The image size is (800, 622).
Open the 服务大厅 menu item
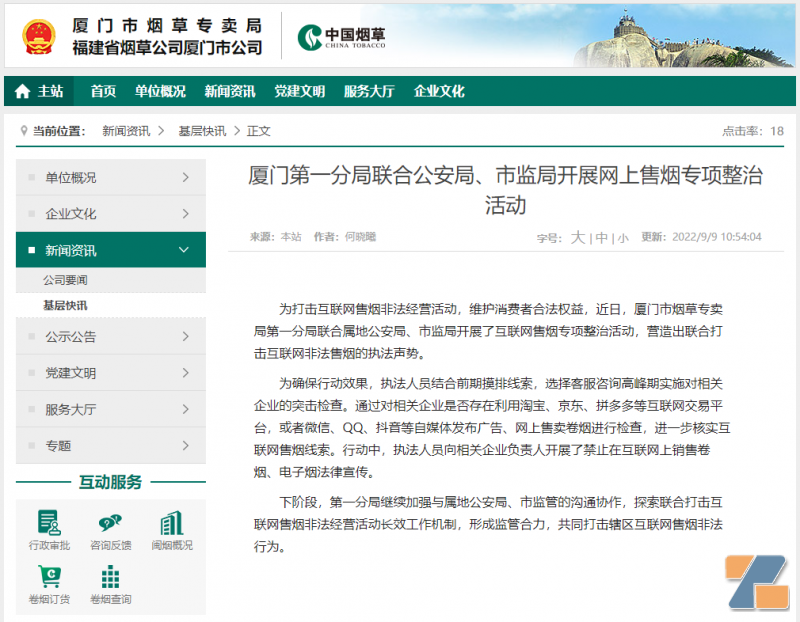(x=369, y=91)
